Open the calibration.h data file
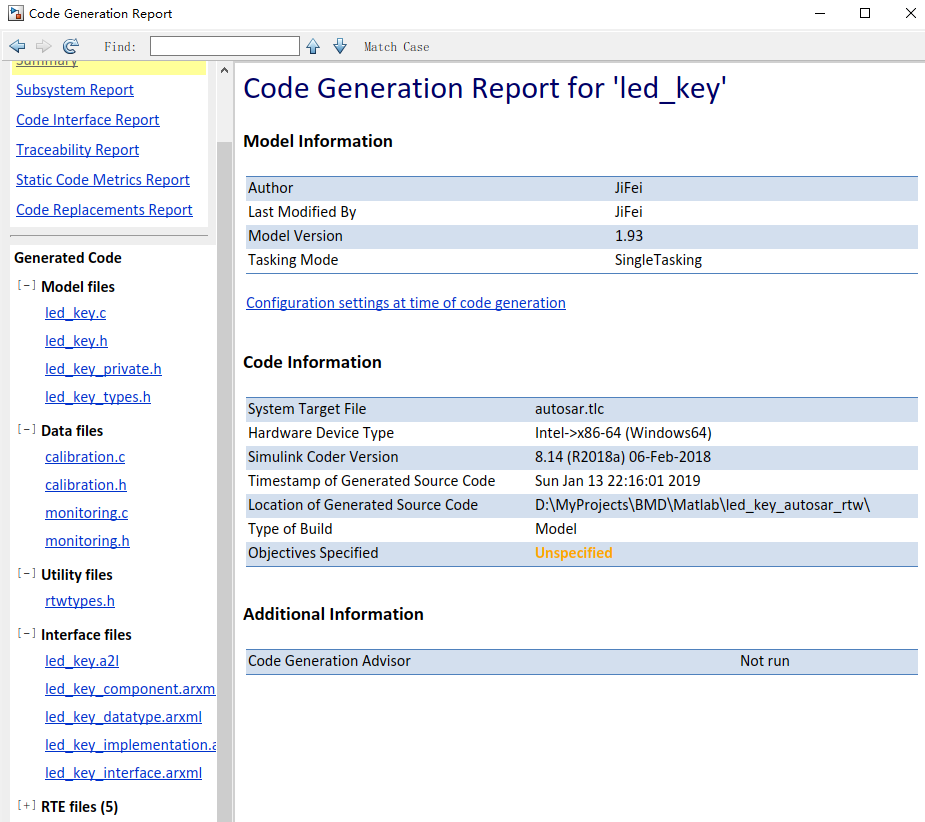 tap(85, 485)
